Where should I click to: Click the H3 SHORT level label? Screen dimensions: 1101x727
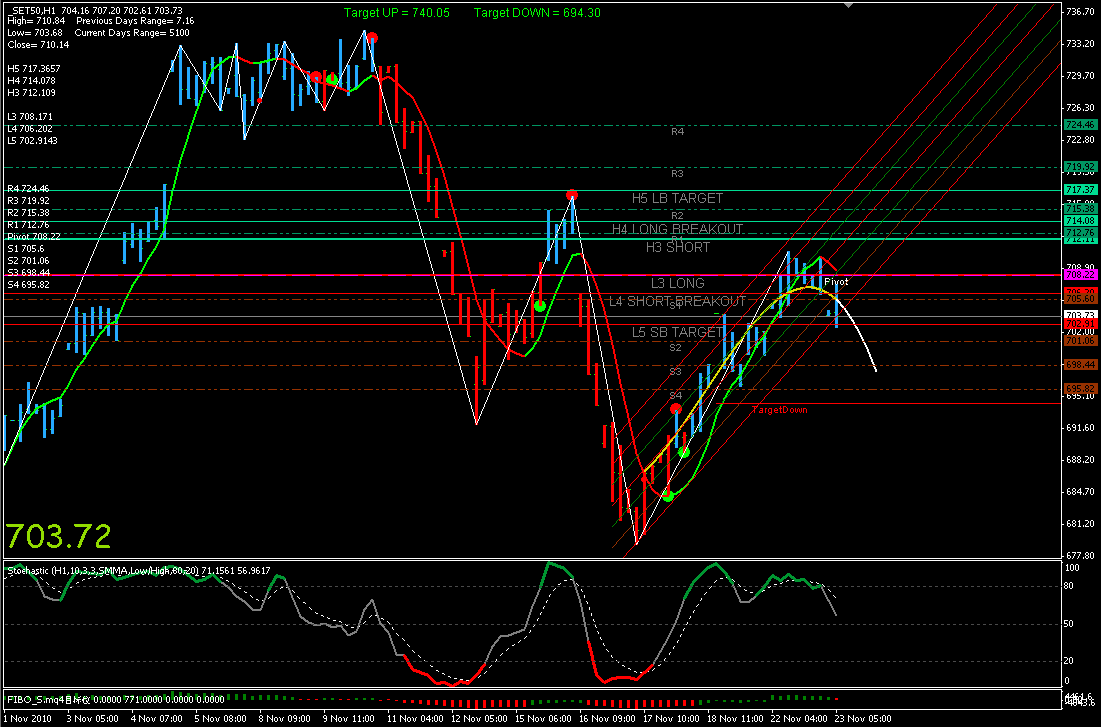[677, 247]
